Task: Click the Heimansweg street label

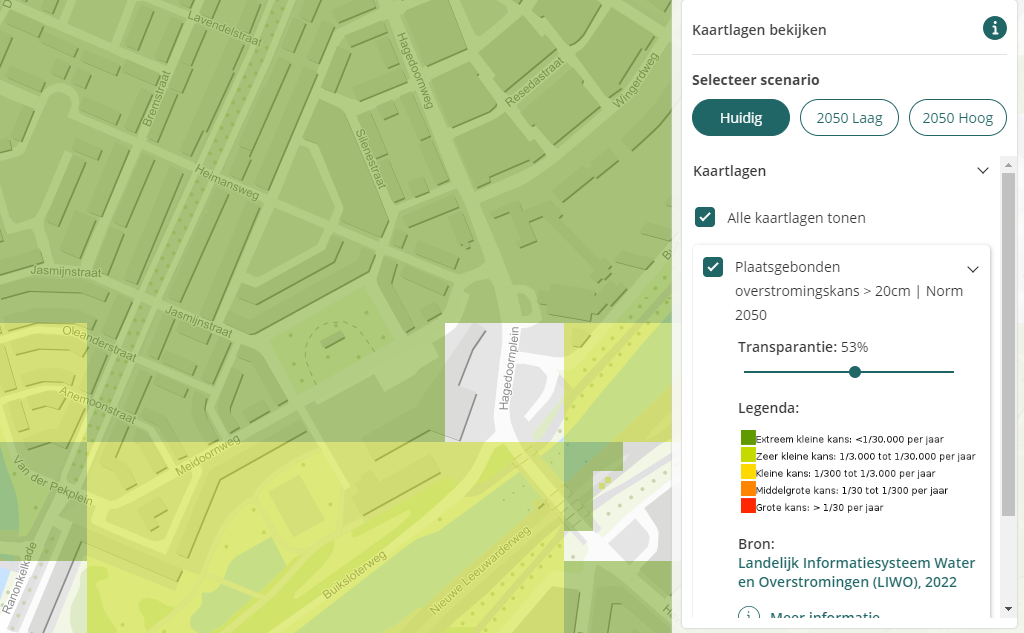Action: coord(227,182)
